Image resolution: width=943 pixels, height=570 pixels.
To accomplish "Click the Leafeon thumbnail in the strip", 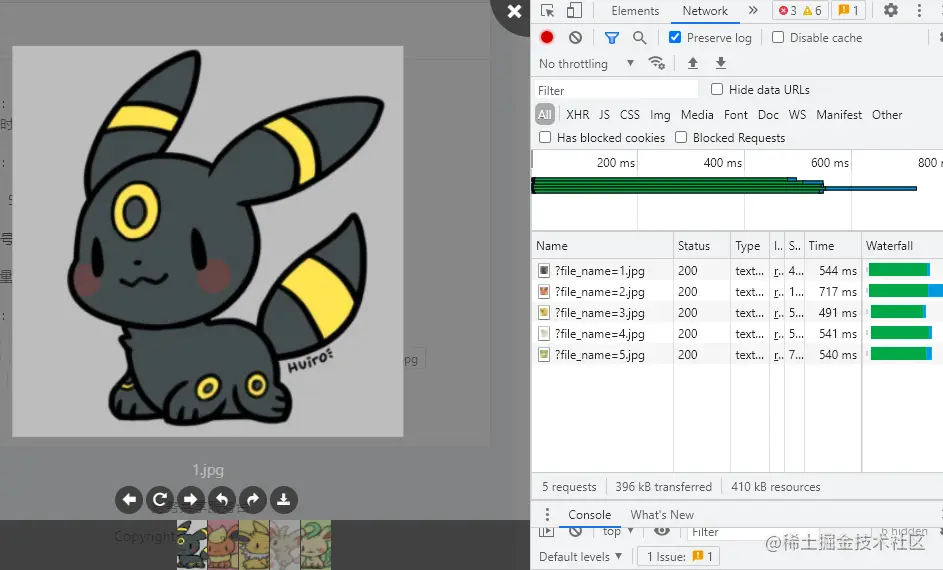I will (316, 544).
